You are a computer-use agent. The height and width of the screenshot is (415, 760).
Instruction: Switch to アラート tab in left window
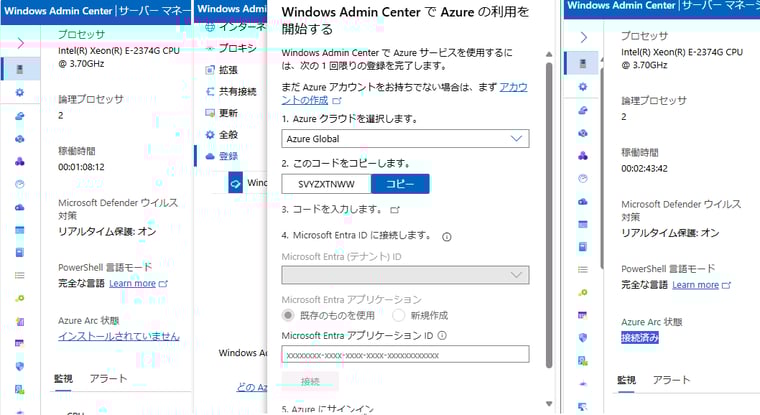[108, 379]
